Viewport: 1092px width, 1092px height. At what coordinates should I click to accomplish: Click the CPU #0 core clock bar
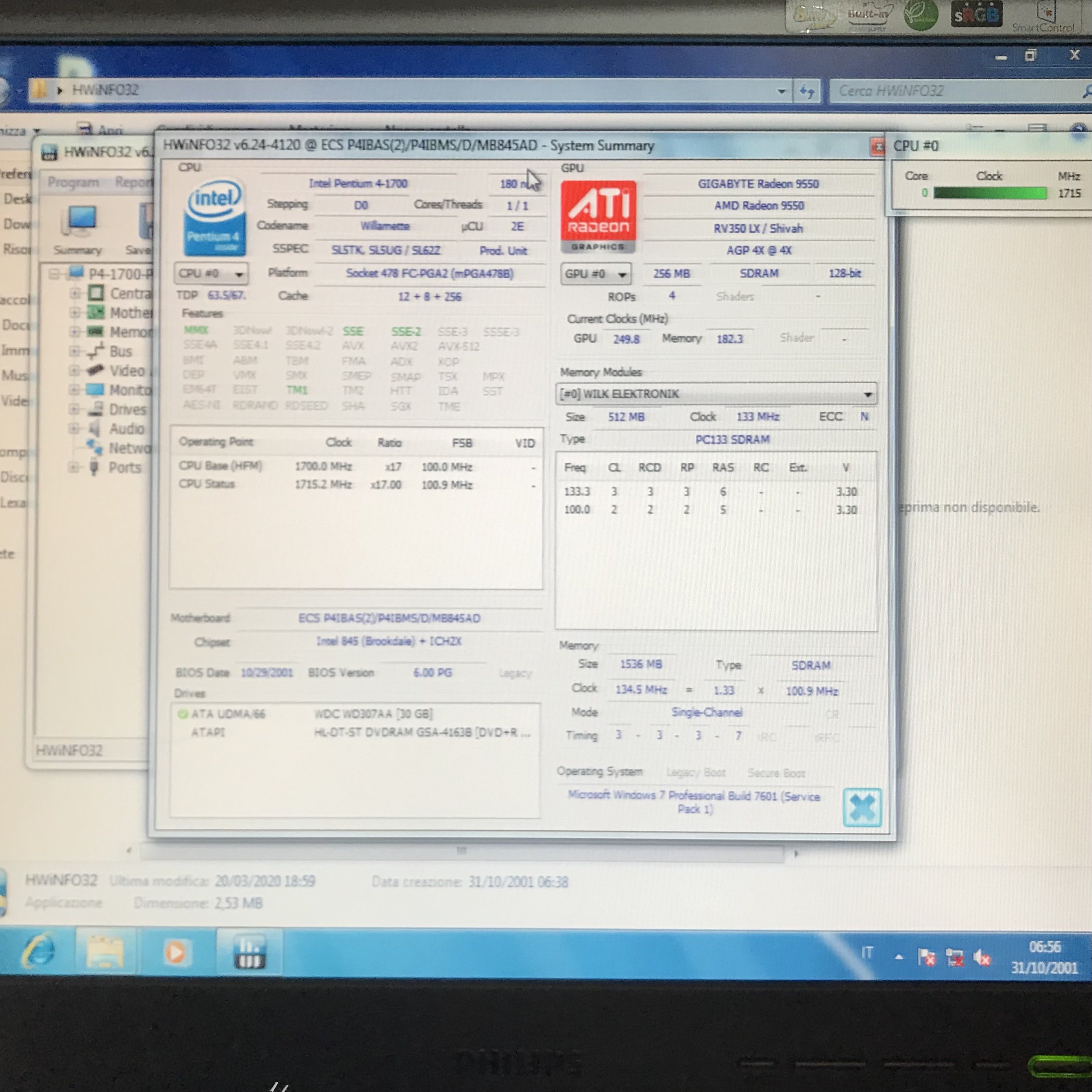tap(990, 193)
